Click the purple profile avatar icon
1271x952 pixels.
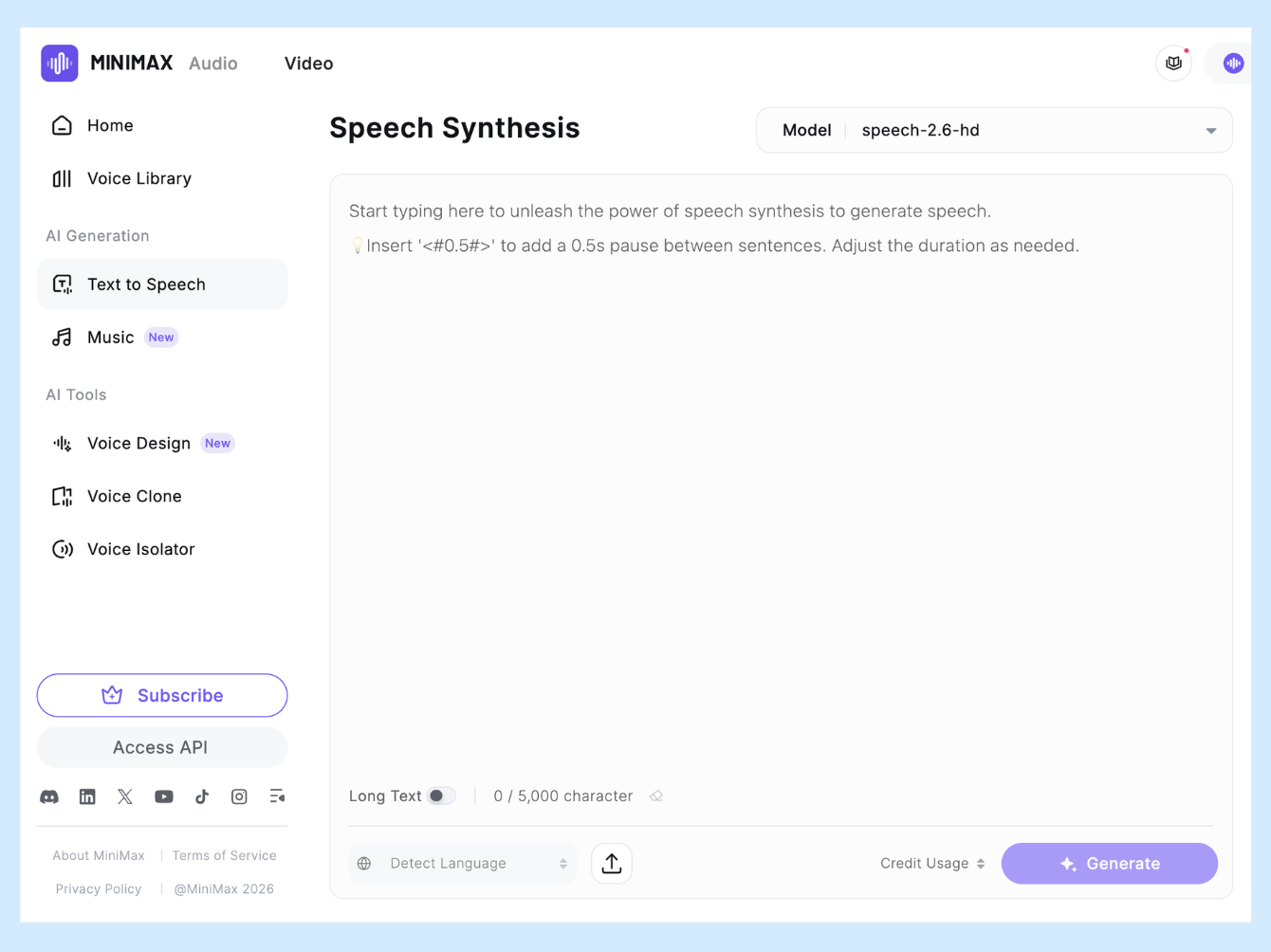pyautogui.click(x=1233, y=64)
